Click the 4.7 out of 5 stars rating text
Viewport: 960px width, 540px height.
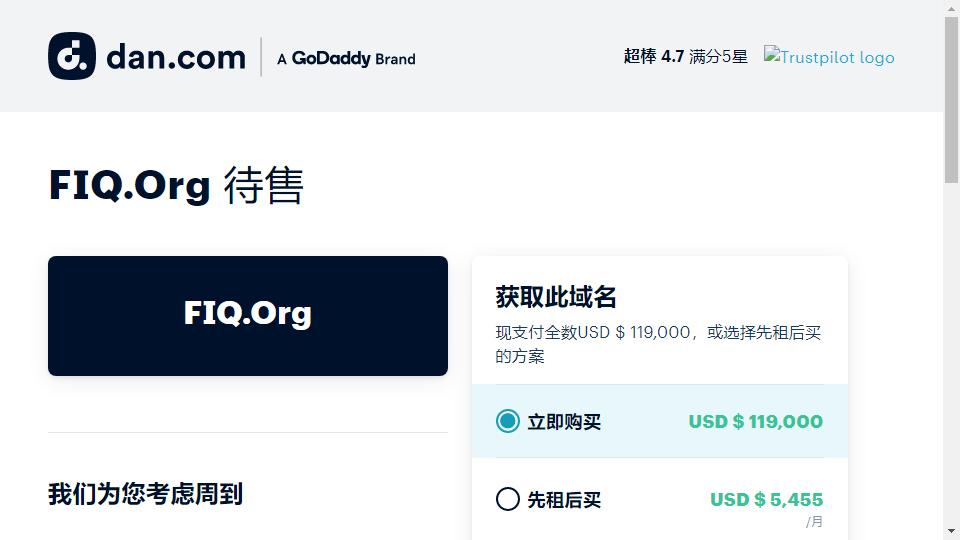tap(686, 56)
